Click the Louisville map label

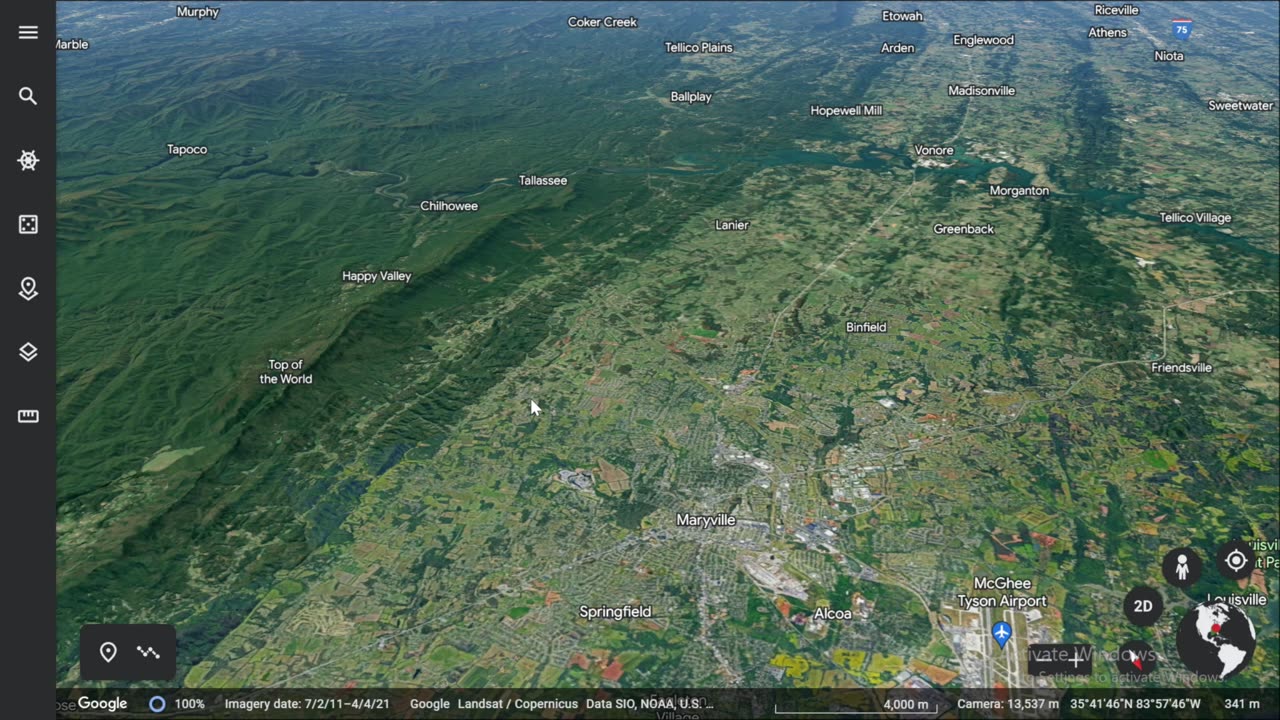[1236, 600]
